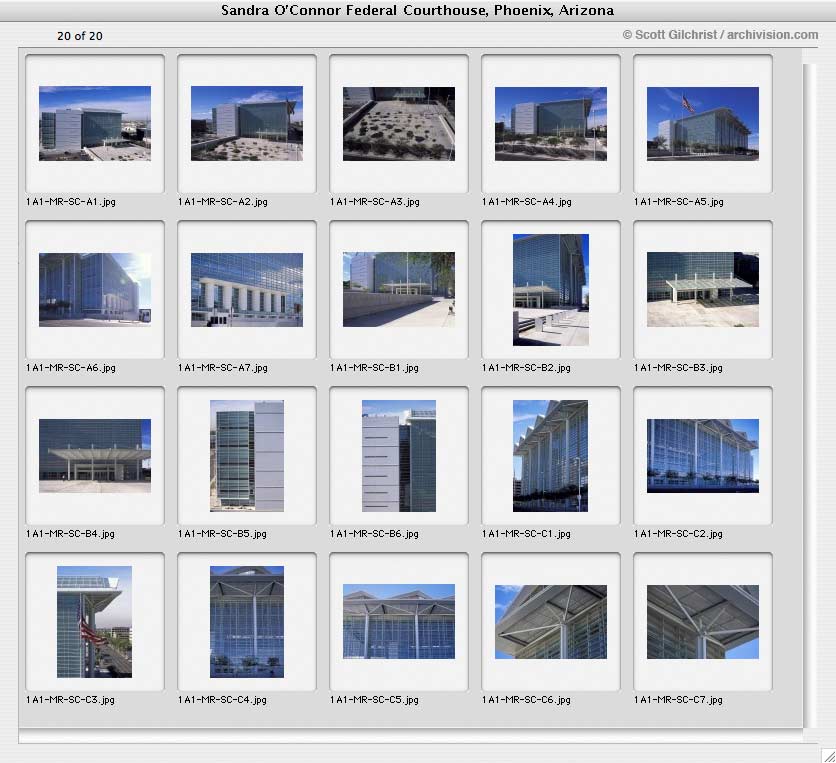Click the '20 of 20' image counter

80,36
